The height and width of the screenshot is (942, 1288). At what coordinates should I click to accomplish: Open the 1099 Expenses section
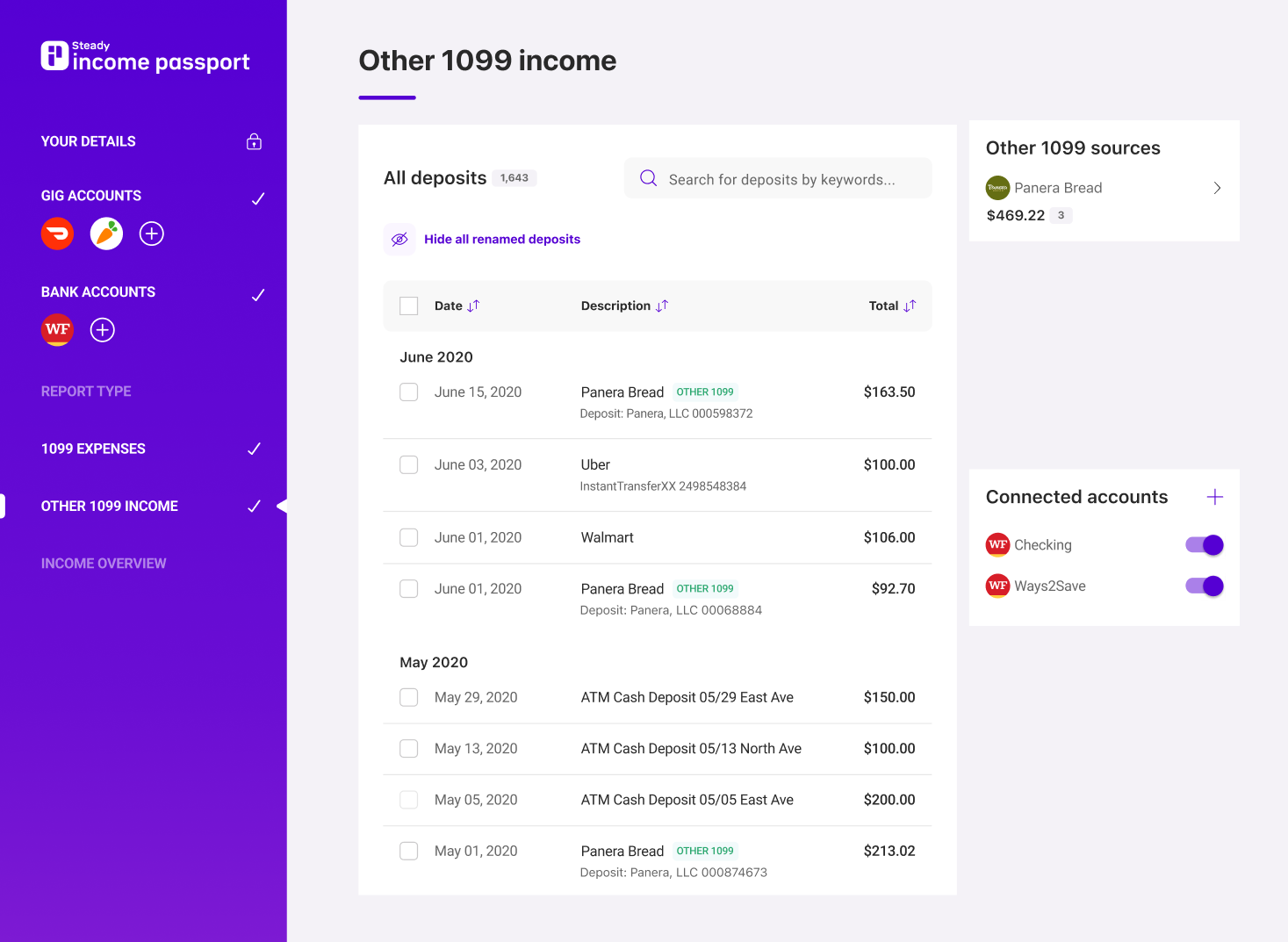coord(93,449)
